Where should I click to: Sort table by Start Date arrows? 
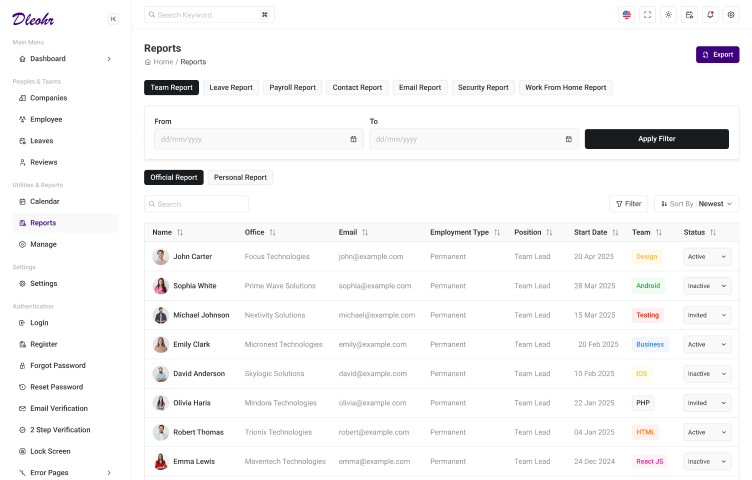615,232
